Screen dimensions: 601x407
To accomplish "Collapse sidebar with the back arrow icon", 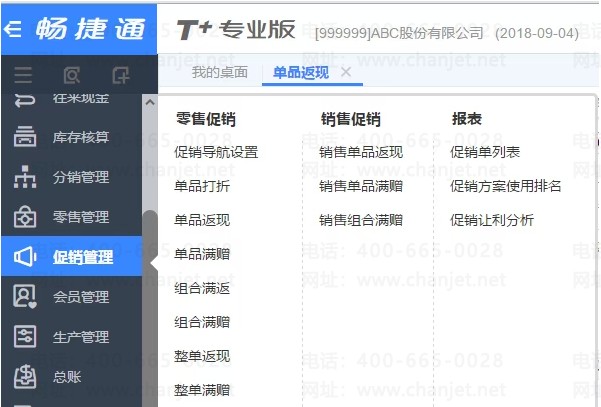I will click(x=12, y=29).
